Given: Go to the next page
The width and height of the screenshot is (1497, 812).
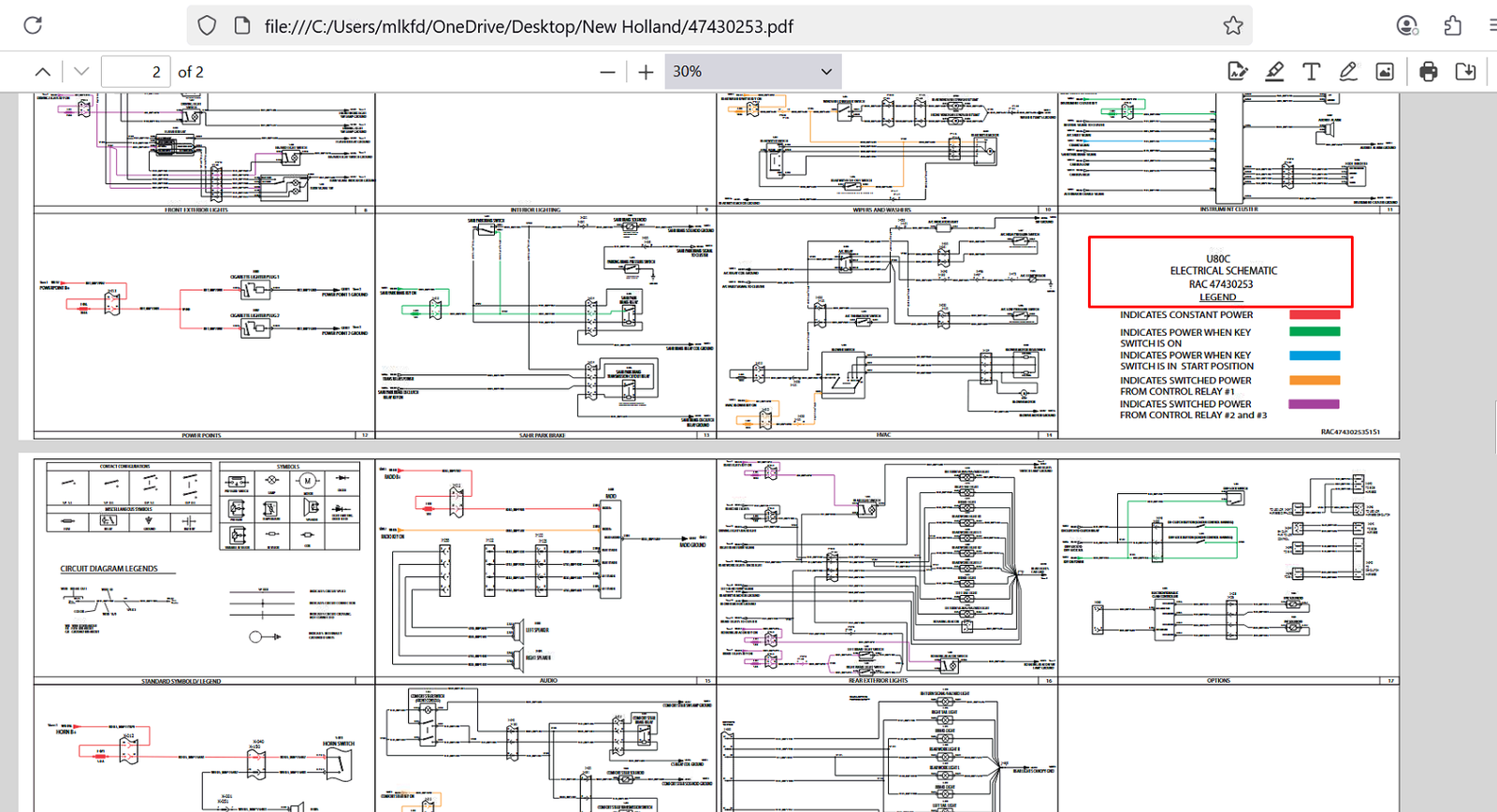Looking at the screenshot, I should (81, 71).
